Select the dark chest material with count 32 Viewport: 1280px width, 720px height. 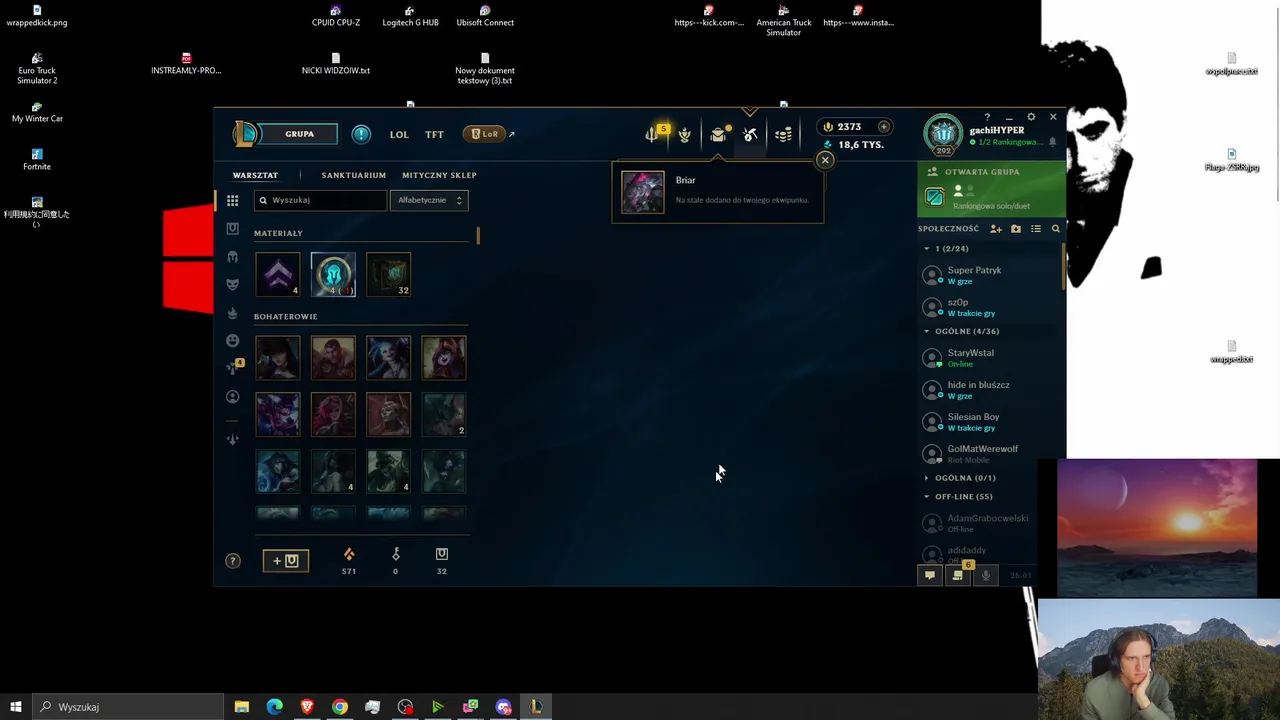(388, 275)
